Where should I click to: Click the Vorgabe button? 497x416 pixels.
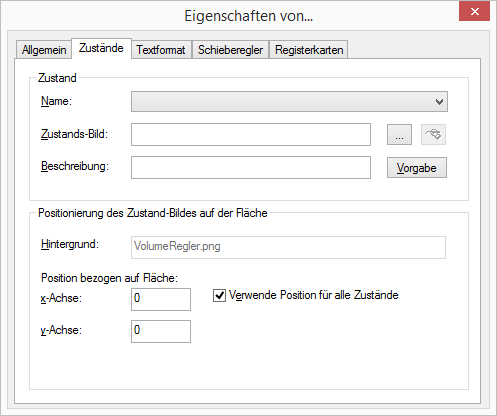pos(417,168)
